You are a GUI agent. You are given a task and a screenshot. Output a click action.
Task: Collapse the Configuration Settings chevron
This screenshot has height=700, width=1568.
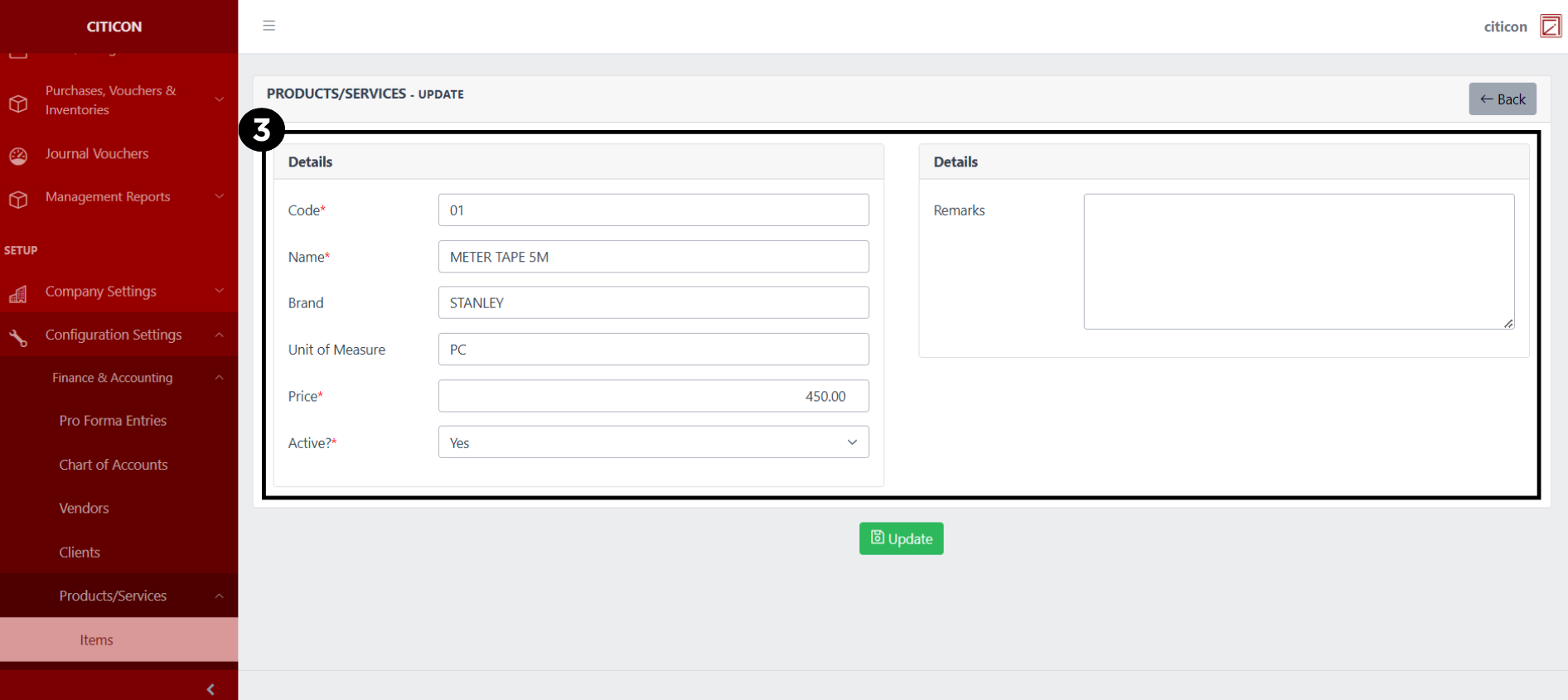(x=220, y=335)
